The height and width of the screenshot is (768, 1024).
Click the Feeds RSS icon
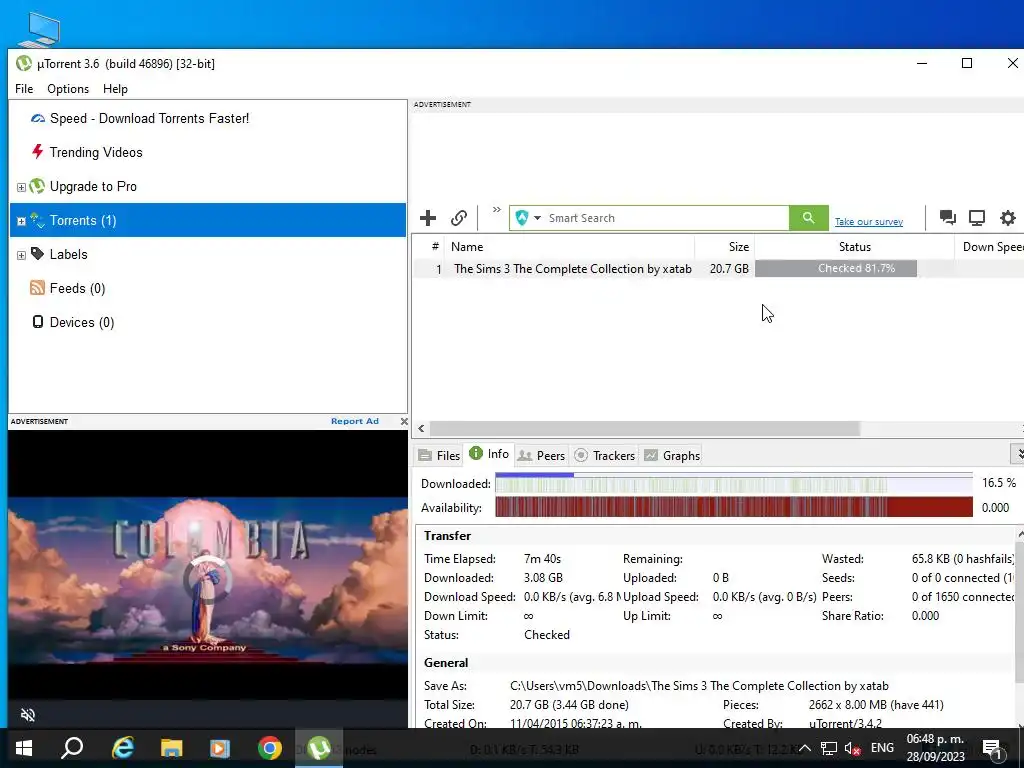click(x=37, y=287)
